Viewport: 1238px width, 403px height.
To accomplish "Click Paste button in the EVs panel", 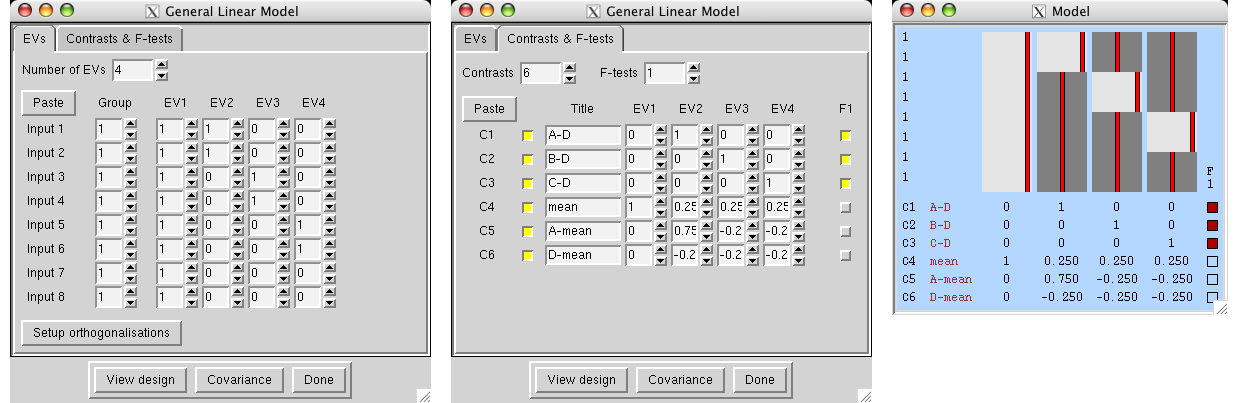I will 48,103.
